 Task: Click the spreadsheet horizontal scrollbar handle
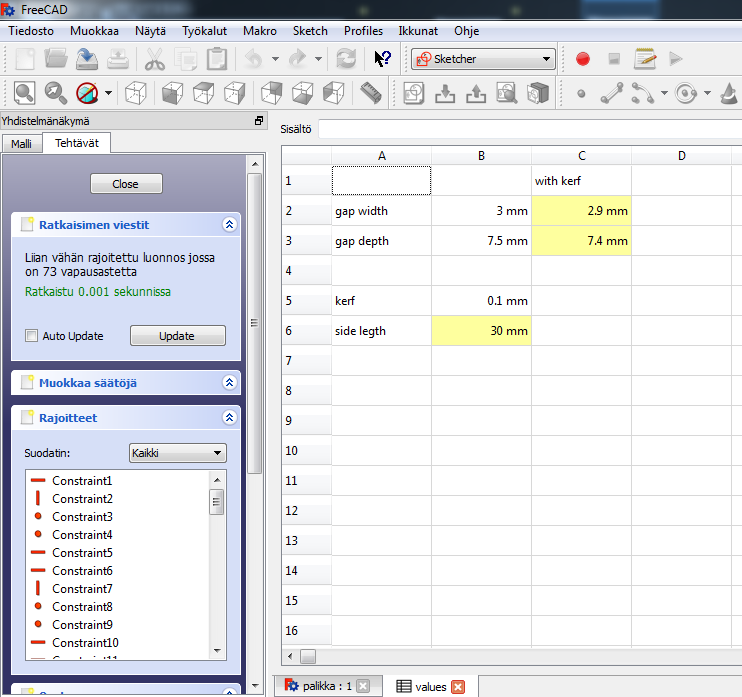(308, 657)
